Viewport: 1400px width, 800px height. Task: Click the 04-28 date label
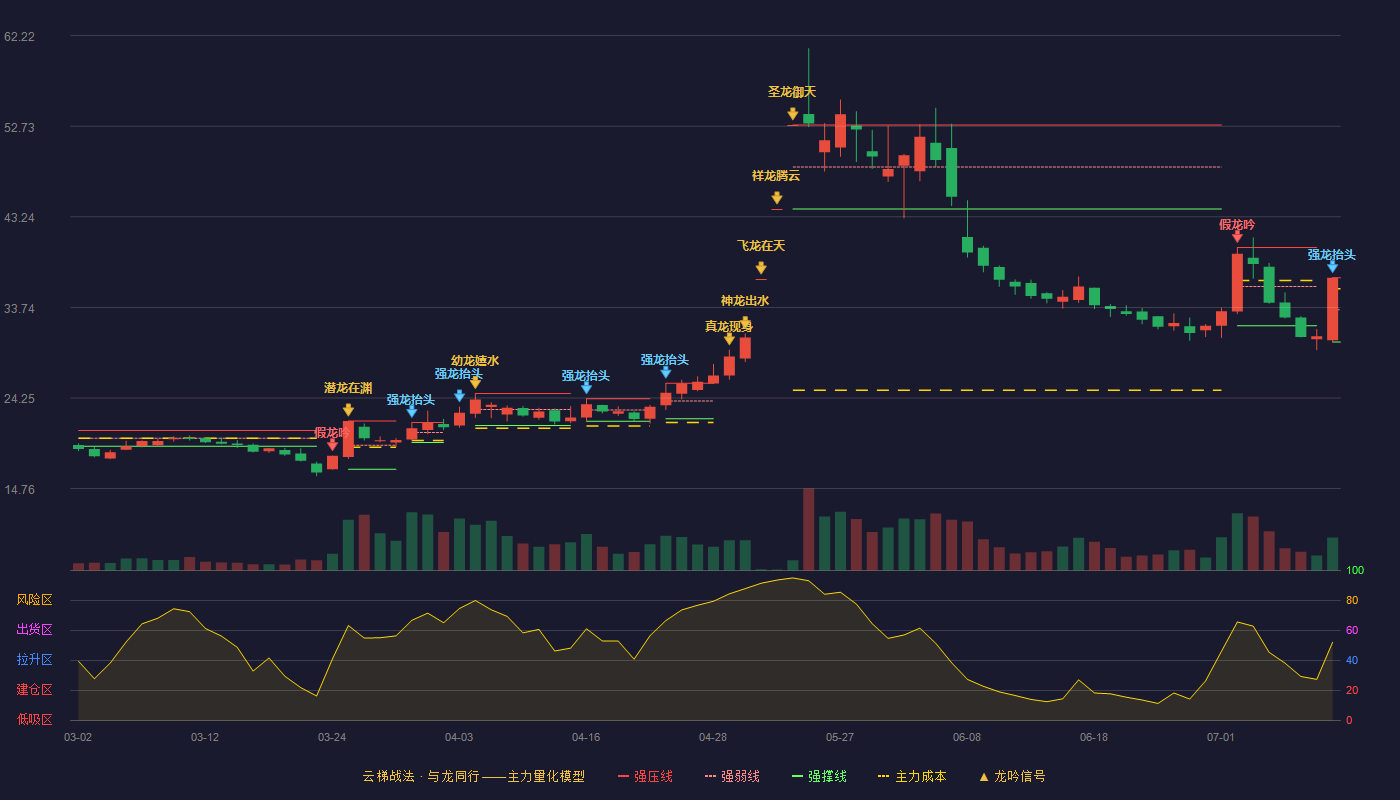pos(713,737)
